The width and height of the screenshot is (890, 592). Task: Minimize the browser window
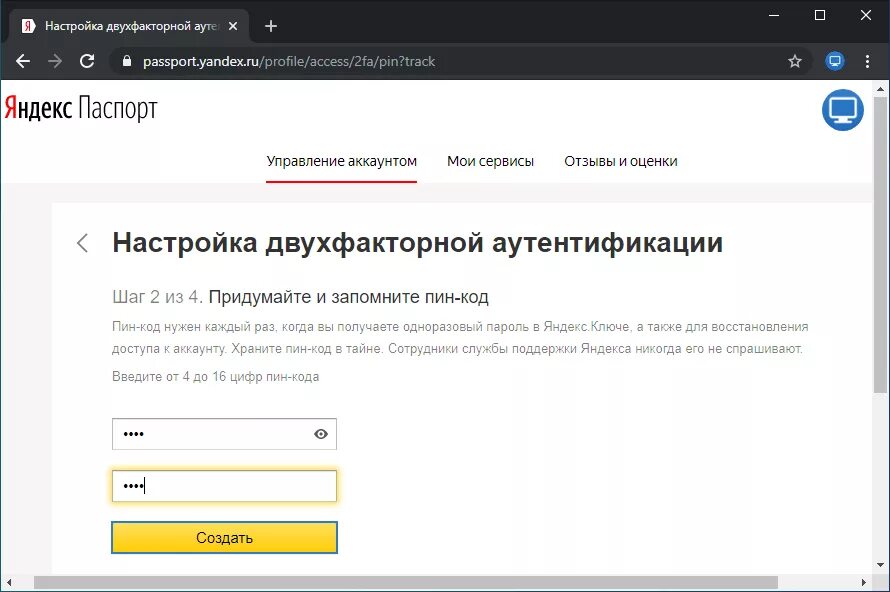[x=774, y=15]
